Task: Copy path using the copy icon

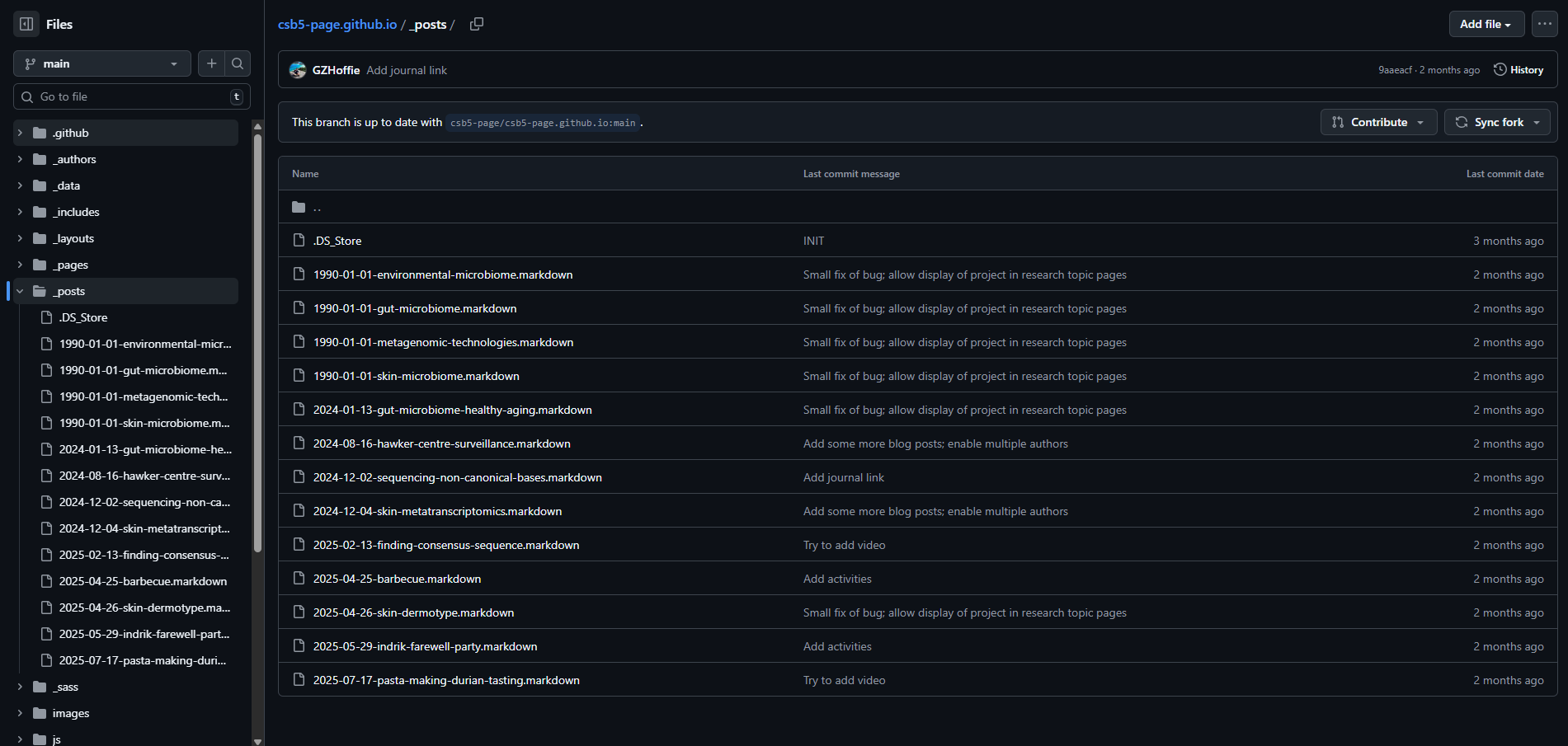Action: [477, 24]
